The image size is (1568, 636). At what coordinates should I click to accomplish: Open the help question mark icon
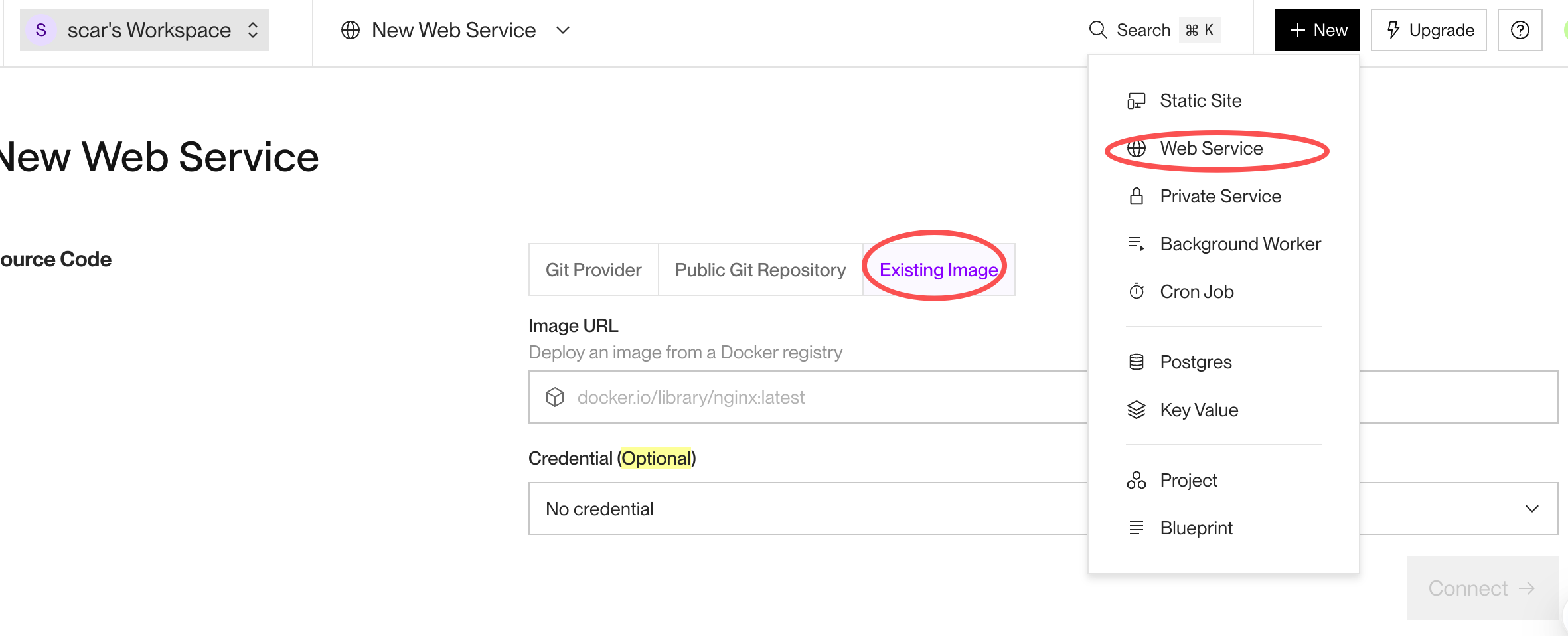1520,30
